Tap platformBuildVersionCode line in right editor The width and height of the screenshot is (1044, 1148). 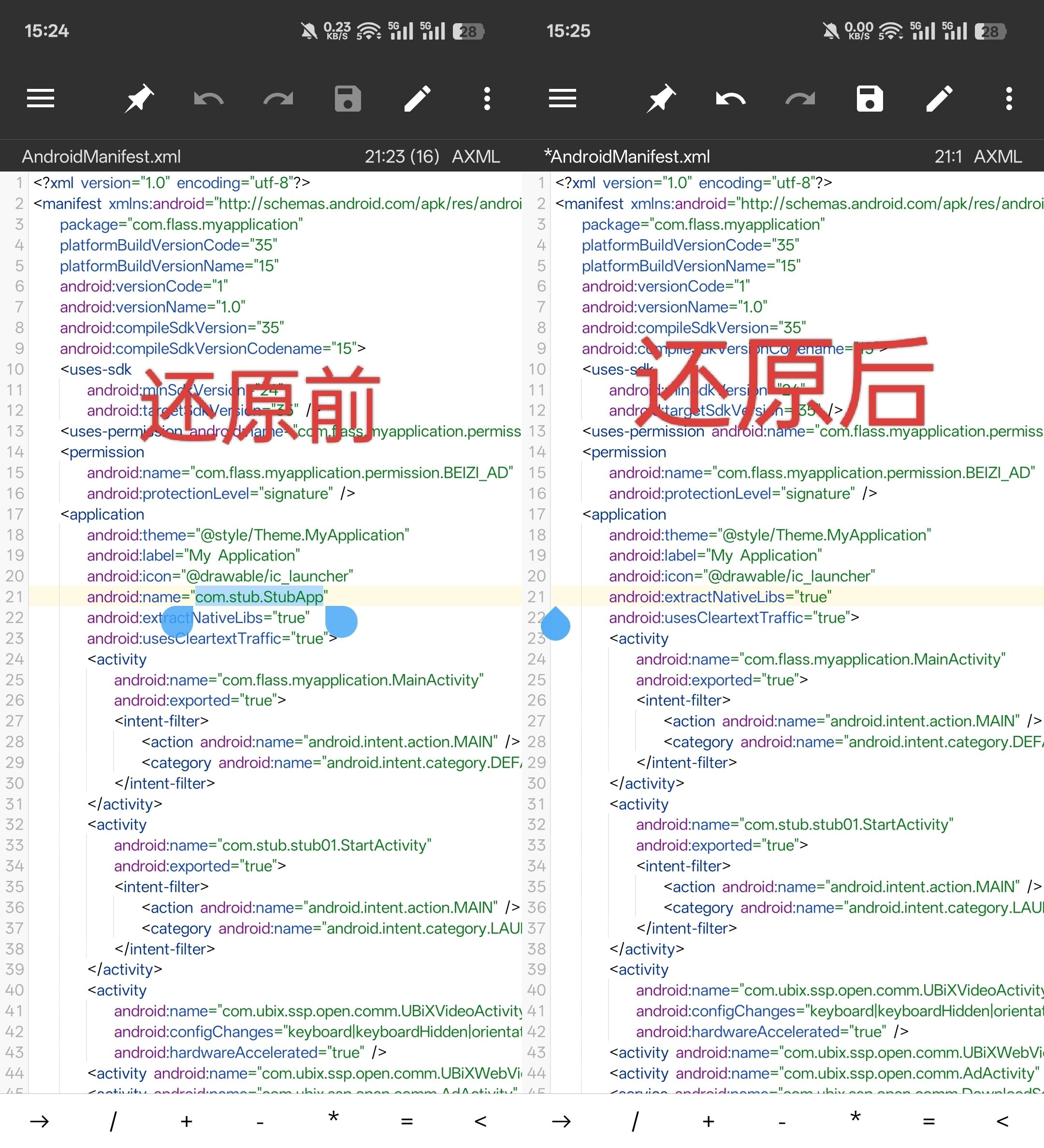click(x=690, y=245)
